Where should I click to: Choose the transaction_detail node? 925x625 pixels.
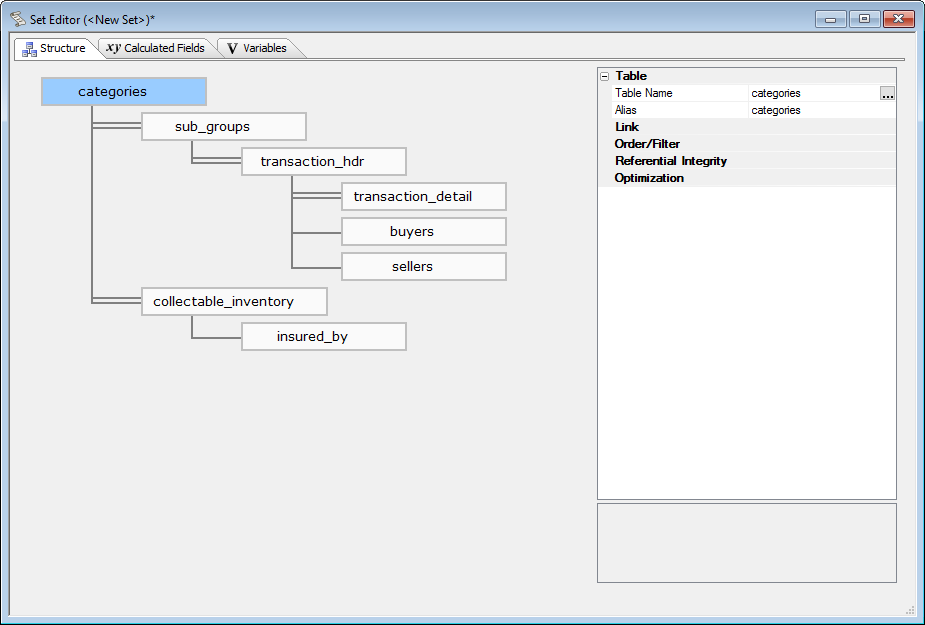[x=423, y=197]
